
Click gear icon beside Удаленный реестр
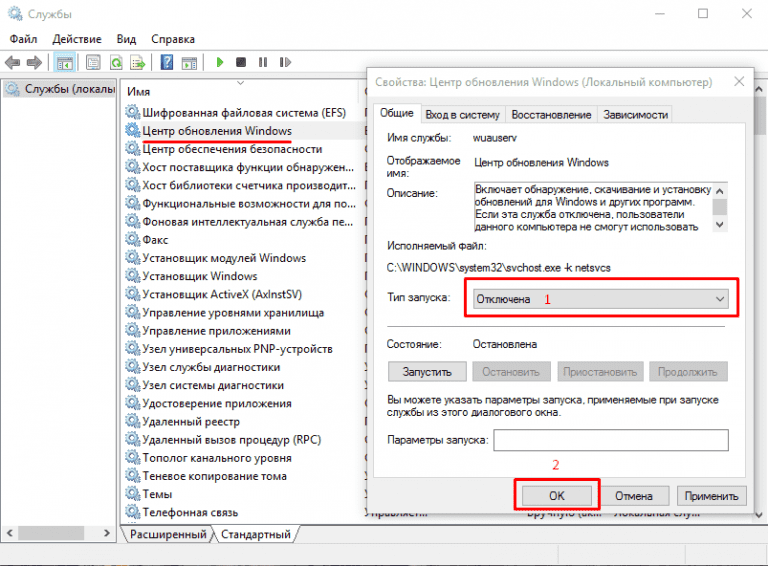133,421
